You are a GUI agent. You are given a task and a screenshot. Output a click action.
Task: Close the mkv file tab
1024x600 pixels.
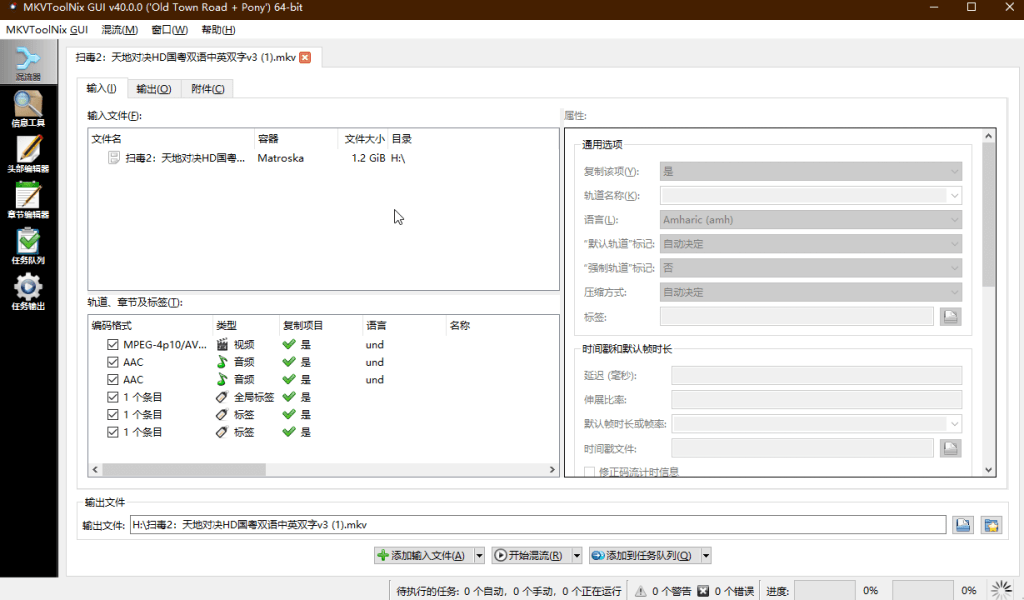point(305,57)
